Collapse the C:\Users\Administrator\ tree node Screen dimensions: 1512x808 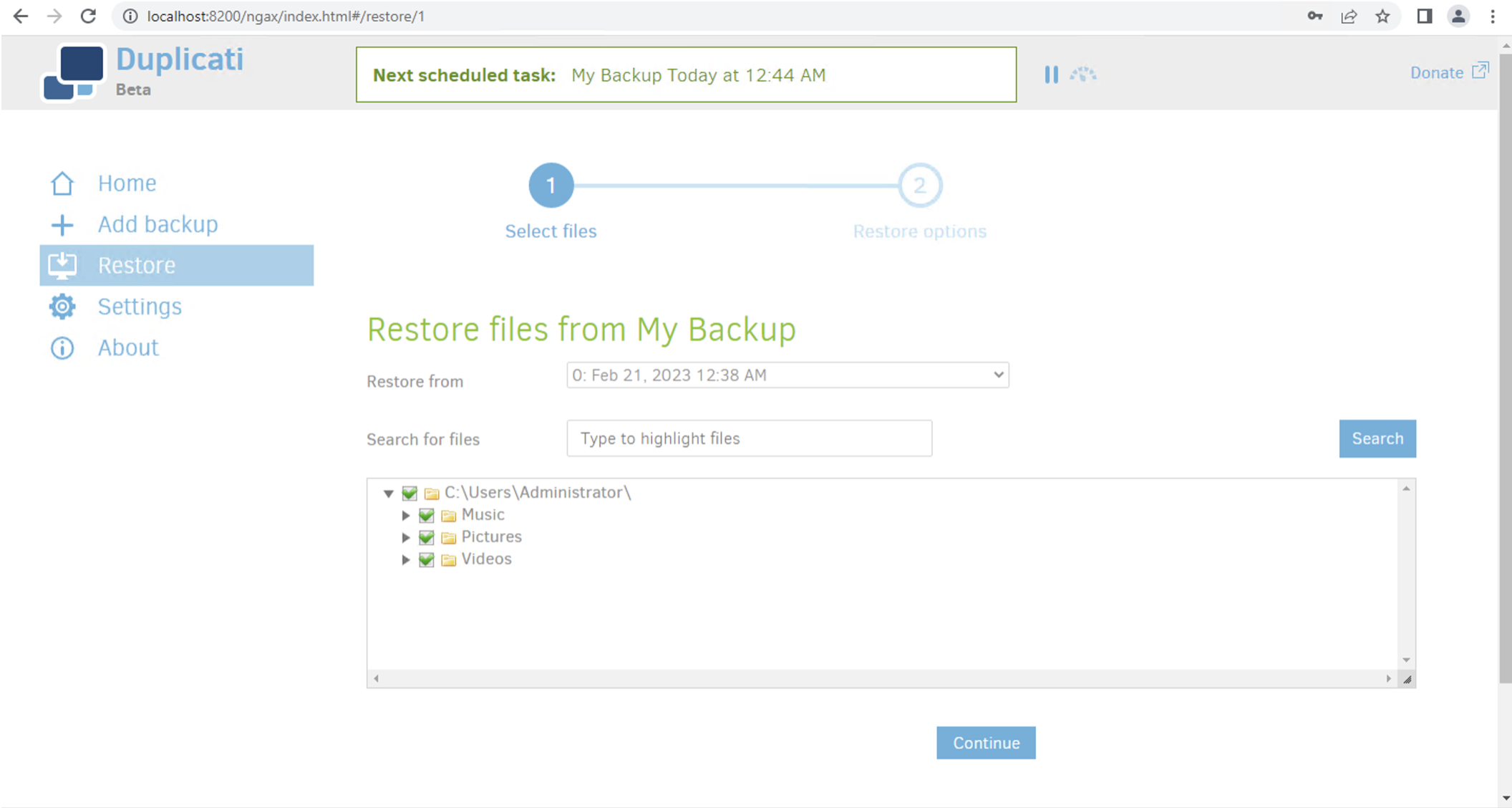pos(389,494)
